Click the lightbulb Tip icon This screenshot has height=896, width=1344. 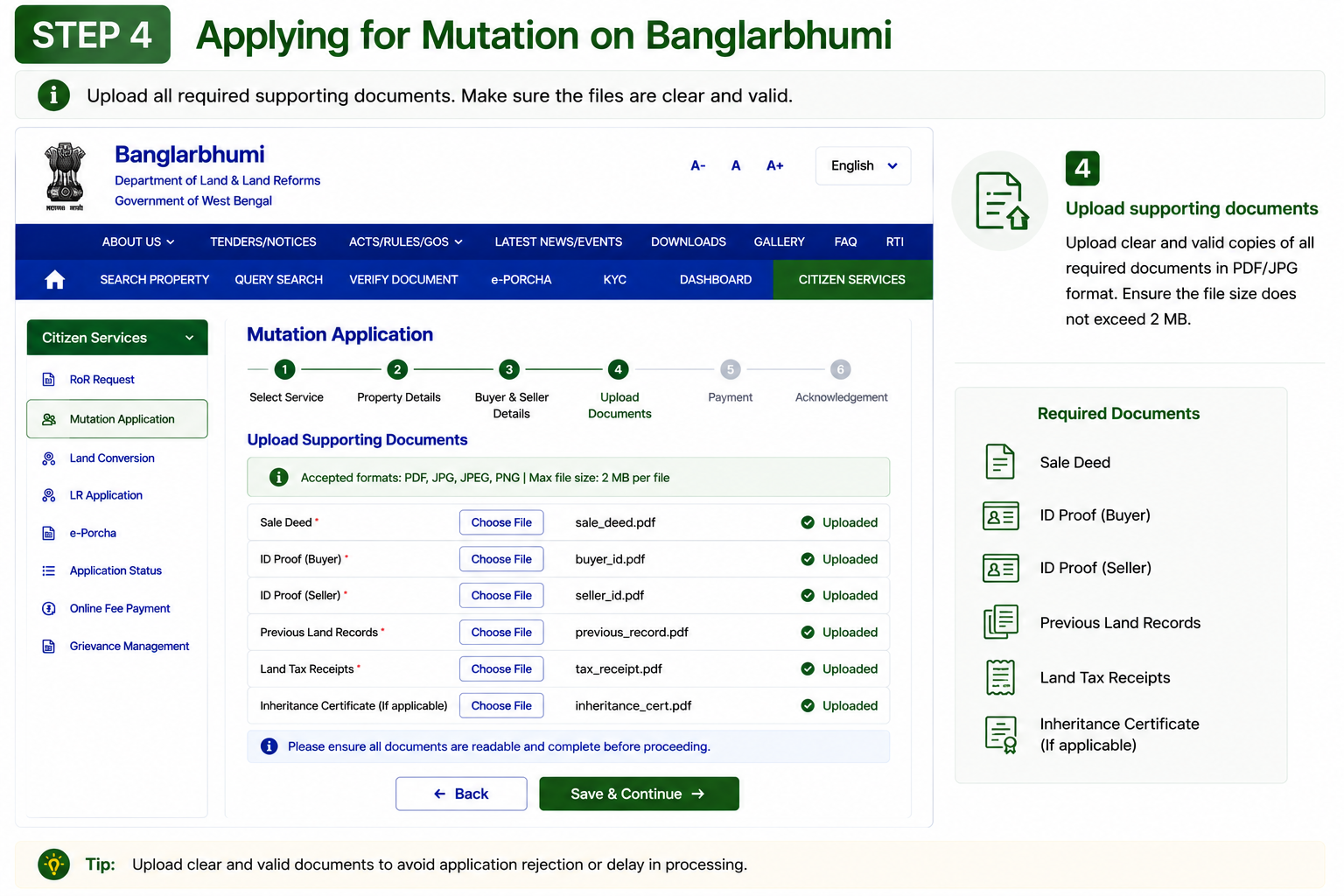pyautogui.click(x=54, y=864)
